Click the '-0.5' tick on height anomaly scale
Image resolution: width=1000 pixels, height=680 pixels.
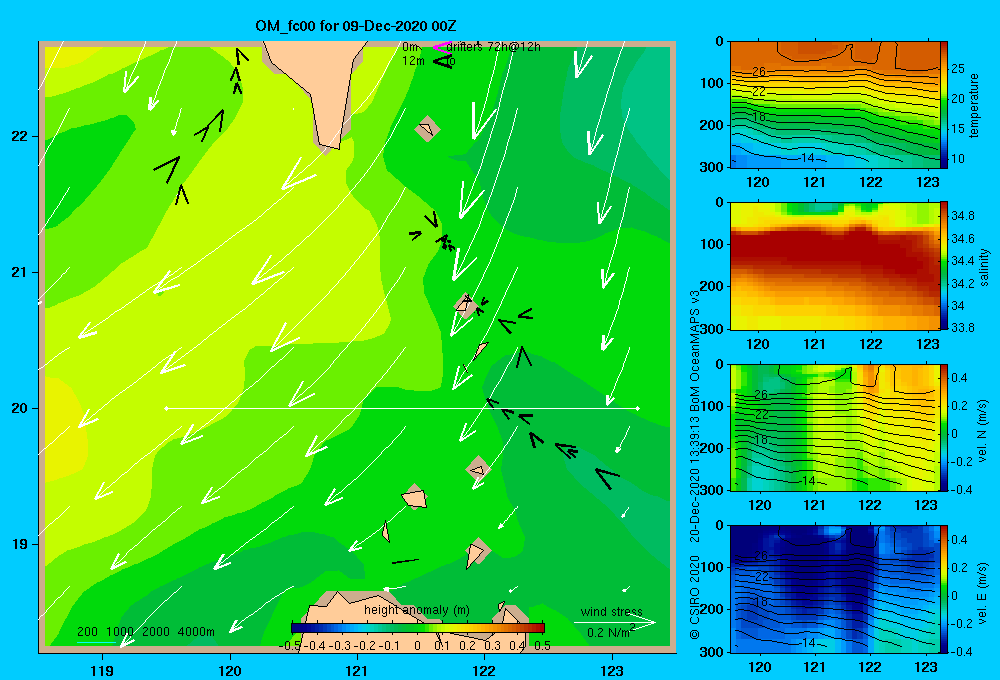289,646
